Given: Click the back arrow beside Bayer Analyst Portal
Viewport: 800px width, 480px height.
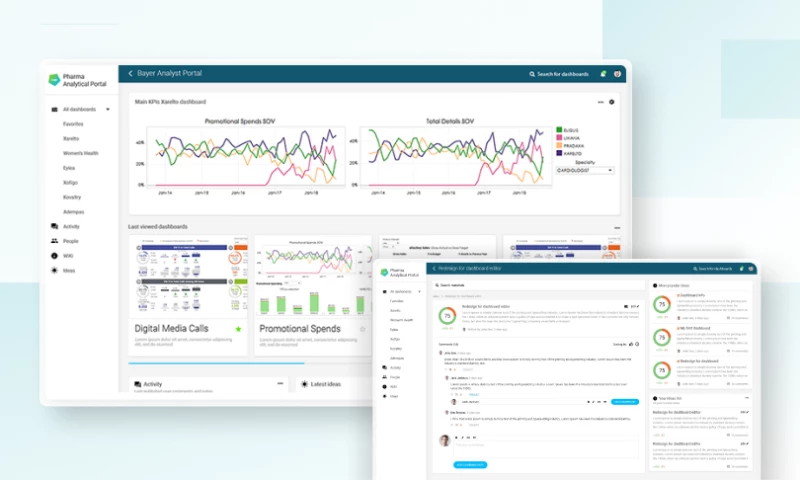Looking at the screenshot, I should (131, 73).
